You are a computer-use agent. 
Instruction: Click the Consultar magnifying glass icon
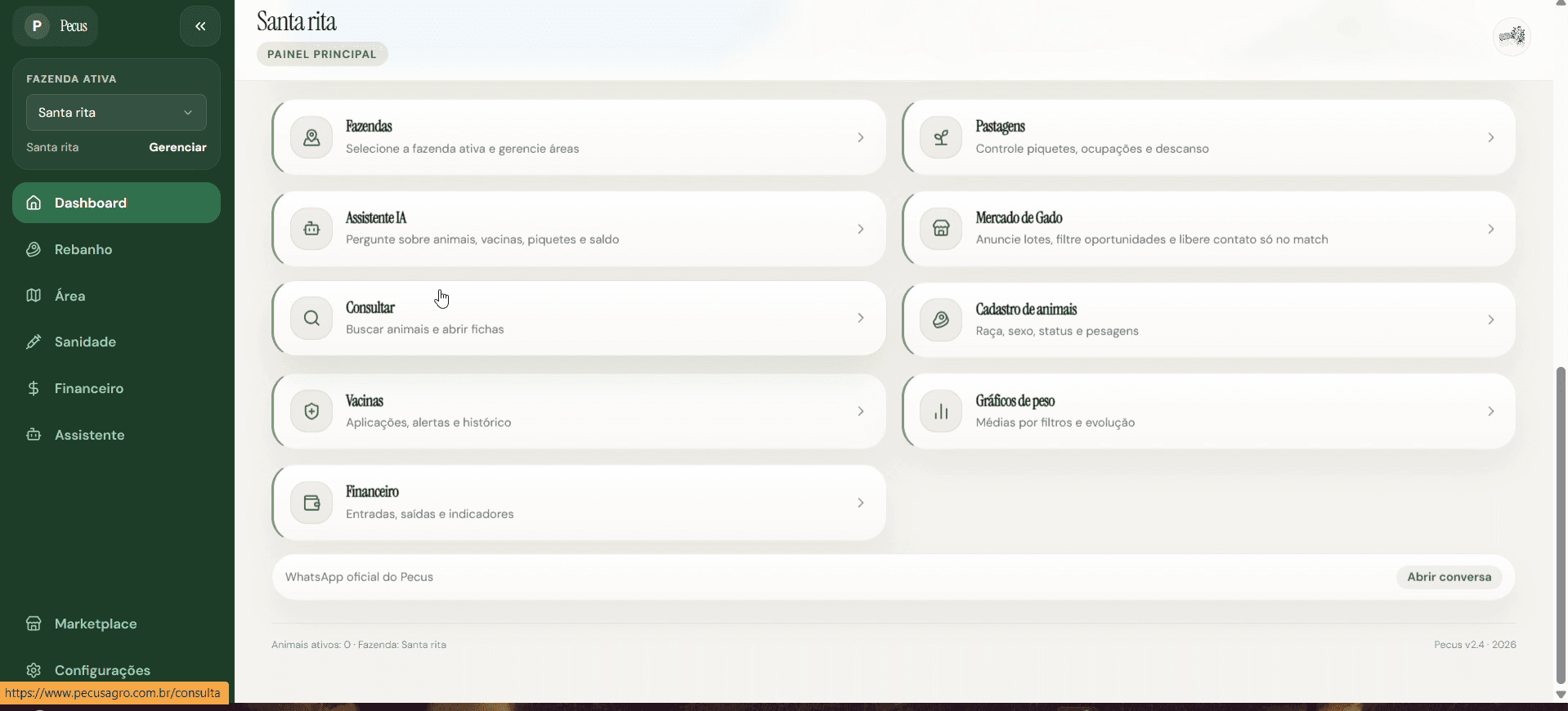coord(311,318)
